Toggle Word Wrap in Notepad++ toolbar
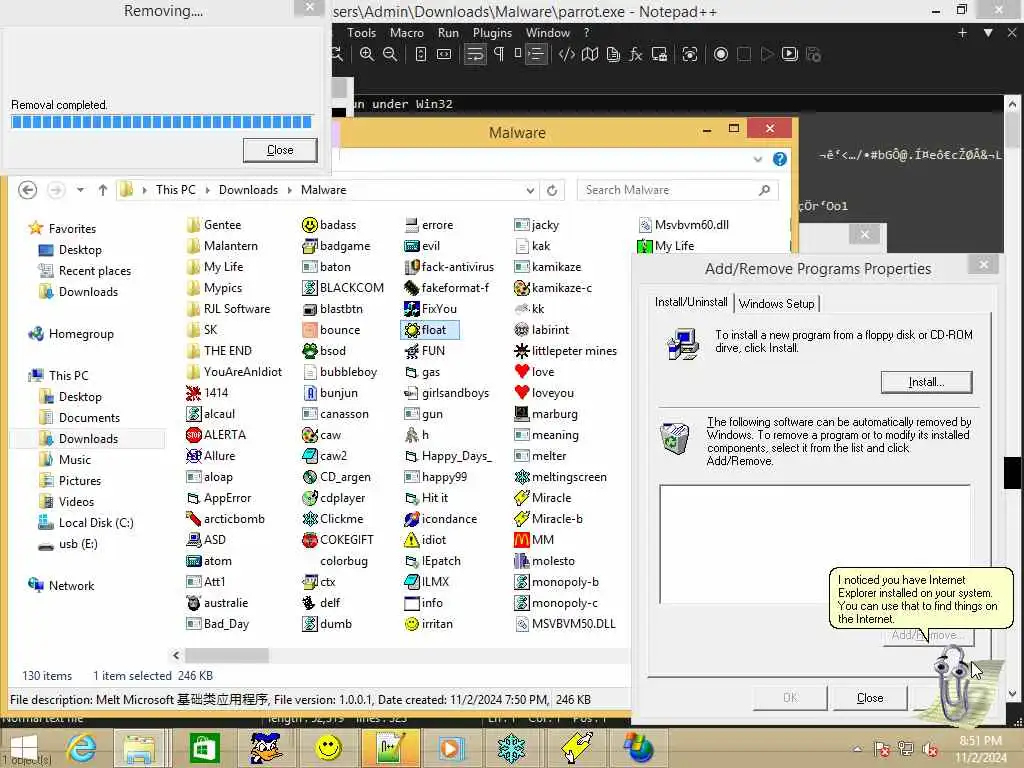The image size is (1024, 768). [475, 54]
